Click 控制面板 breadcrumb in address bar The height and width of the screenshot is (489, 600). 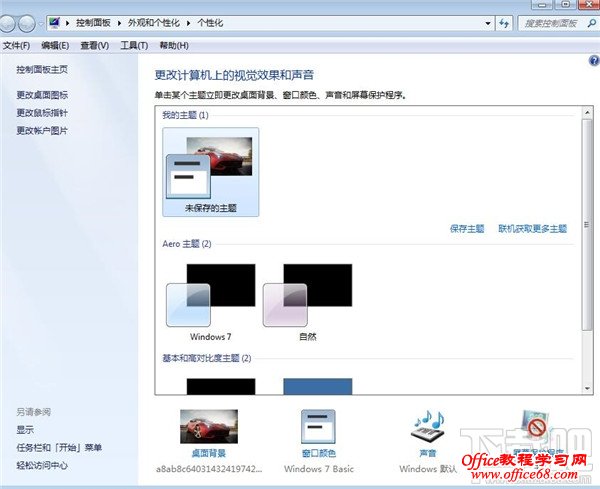pos(93,23)
